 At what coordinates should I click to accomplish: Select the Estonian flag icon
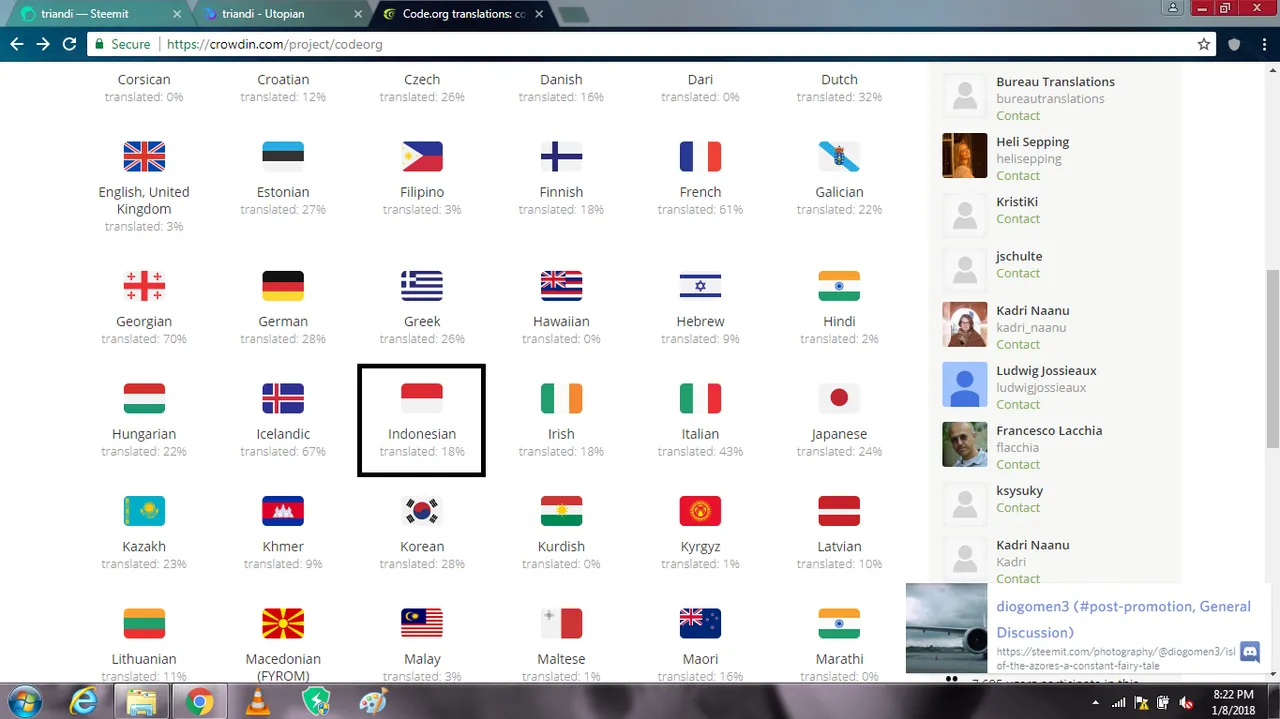[283, 156]
